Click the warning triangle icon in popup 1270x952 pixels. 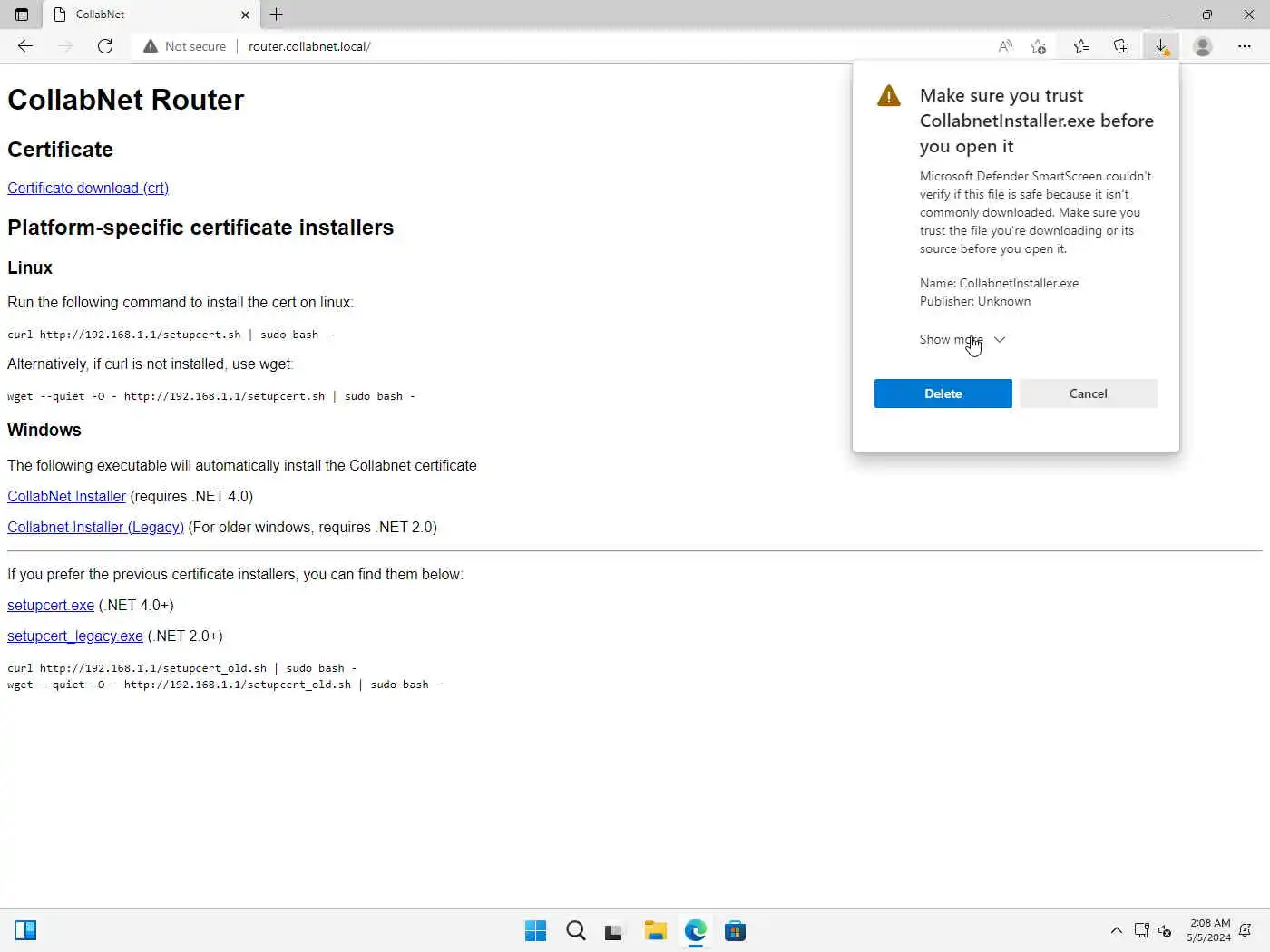tap(889, 95)
